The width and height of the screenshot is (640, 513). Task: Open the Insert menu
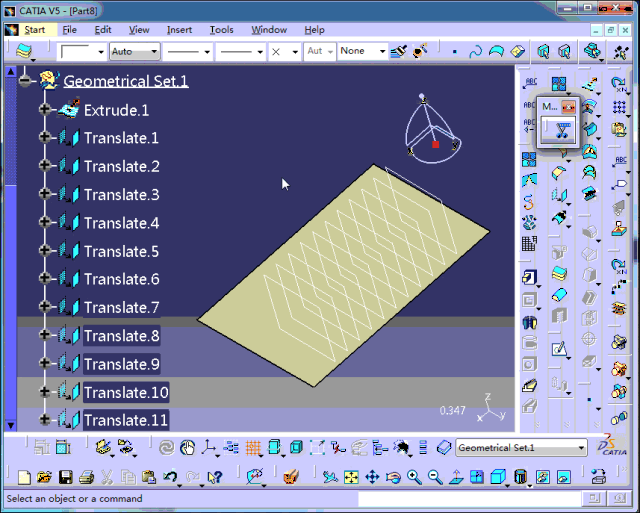179,30
